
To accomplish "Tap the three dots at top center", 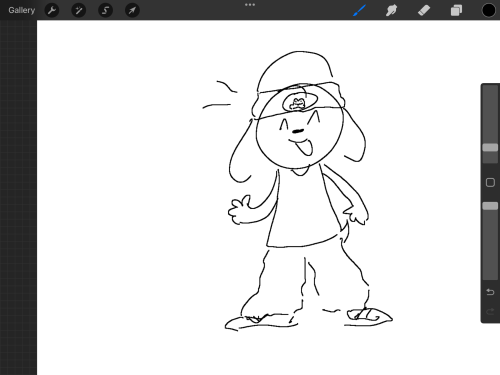I will [x=250, y=5].
